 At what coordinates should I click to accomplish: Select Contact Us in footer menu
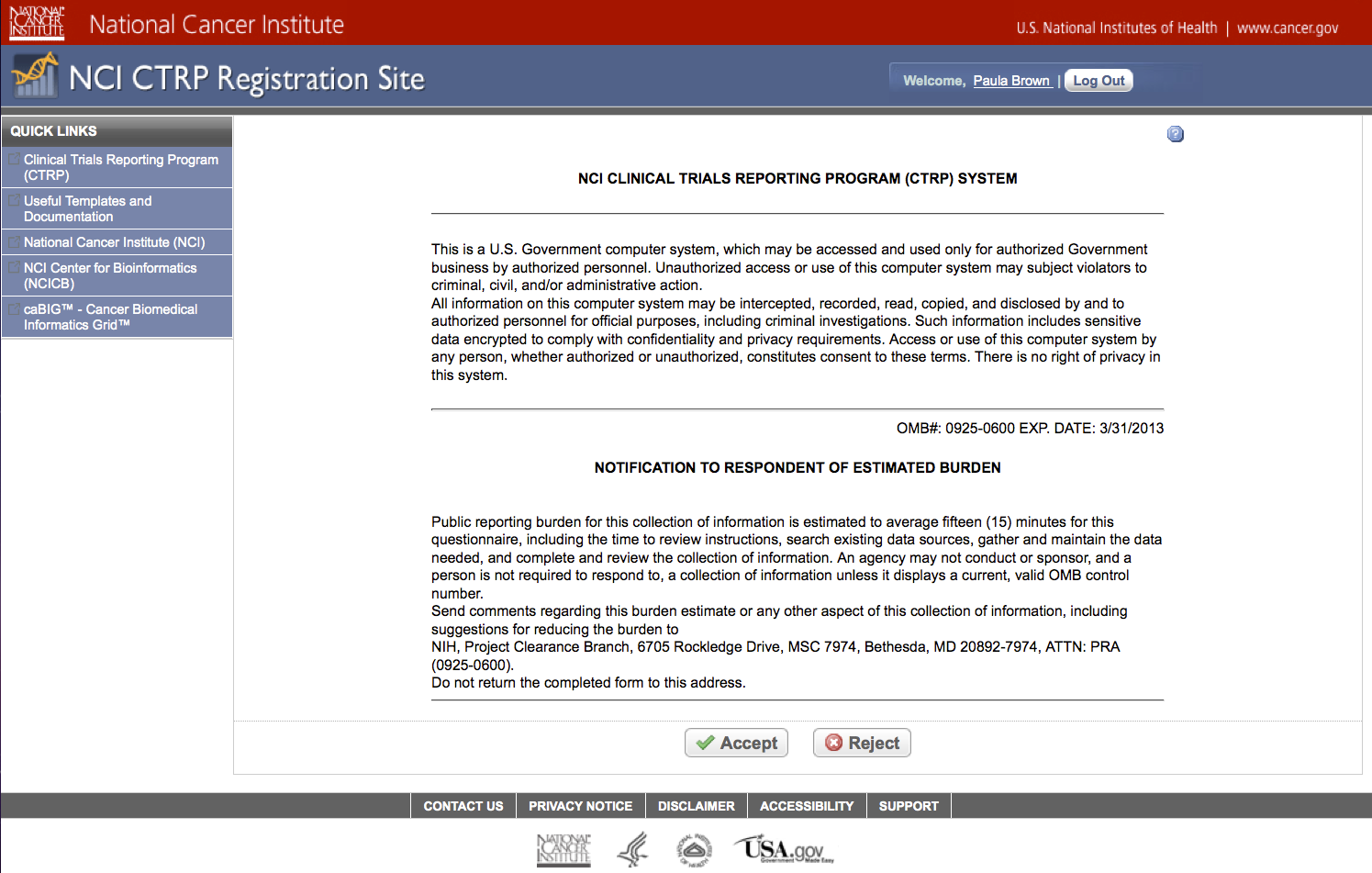pos(463,806)
